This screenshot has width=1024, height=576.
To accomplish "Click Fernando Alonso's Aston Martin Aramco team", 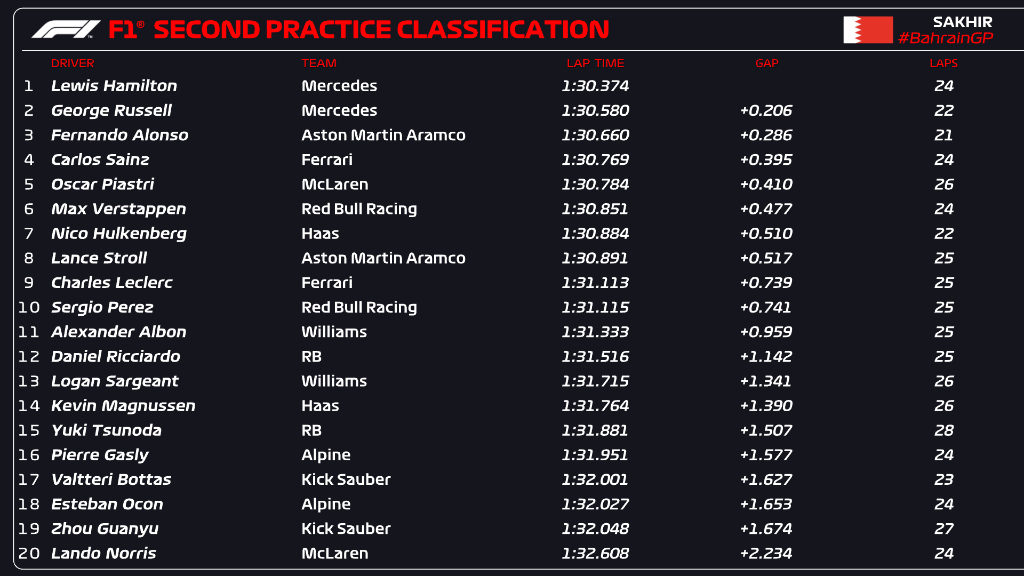I will tap(383, 135).
